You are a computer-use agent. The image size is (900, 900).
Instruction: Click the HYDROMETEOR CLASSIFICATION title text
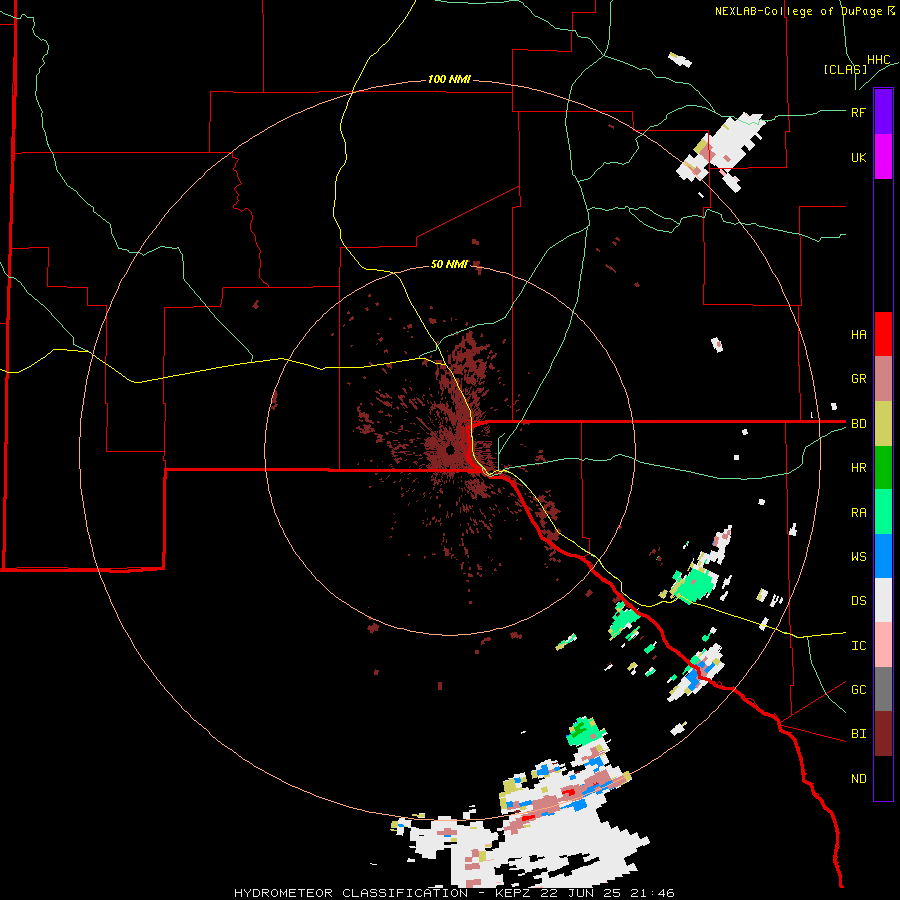[x=351, y=893]
